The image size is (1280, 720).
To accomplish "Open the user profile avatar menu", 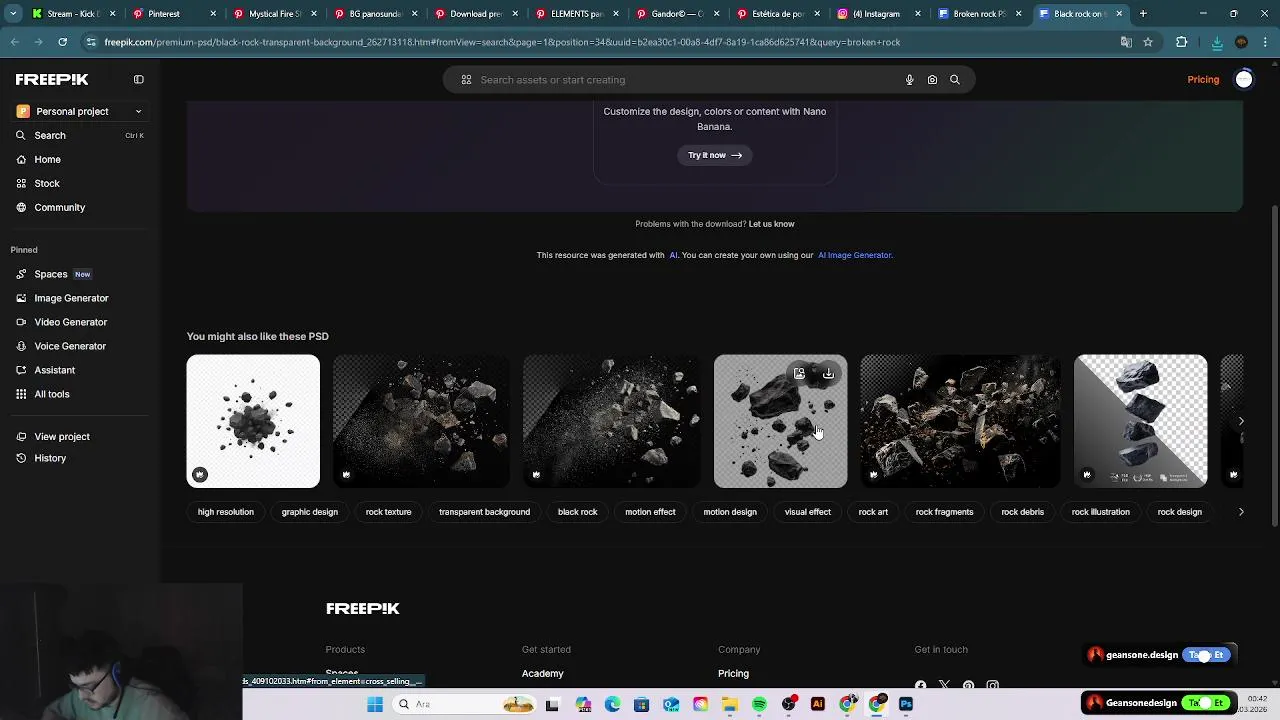I will coord(1244,80).
